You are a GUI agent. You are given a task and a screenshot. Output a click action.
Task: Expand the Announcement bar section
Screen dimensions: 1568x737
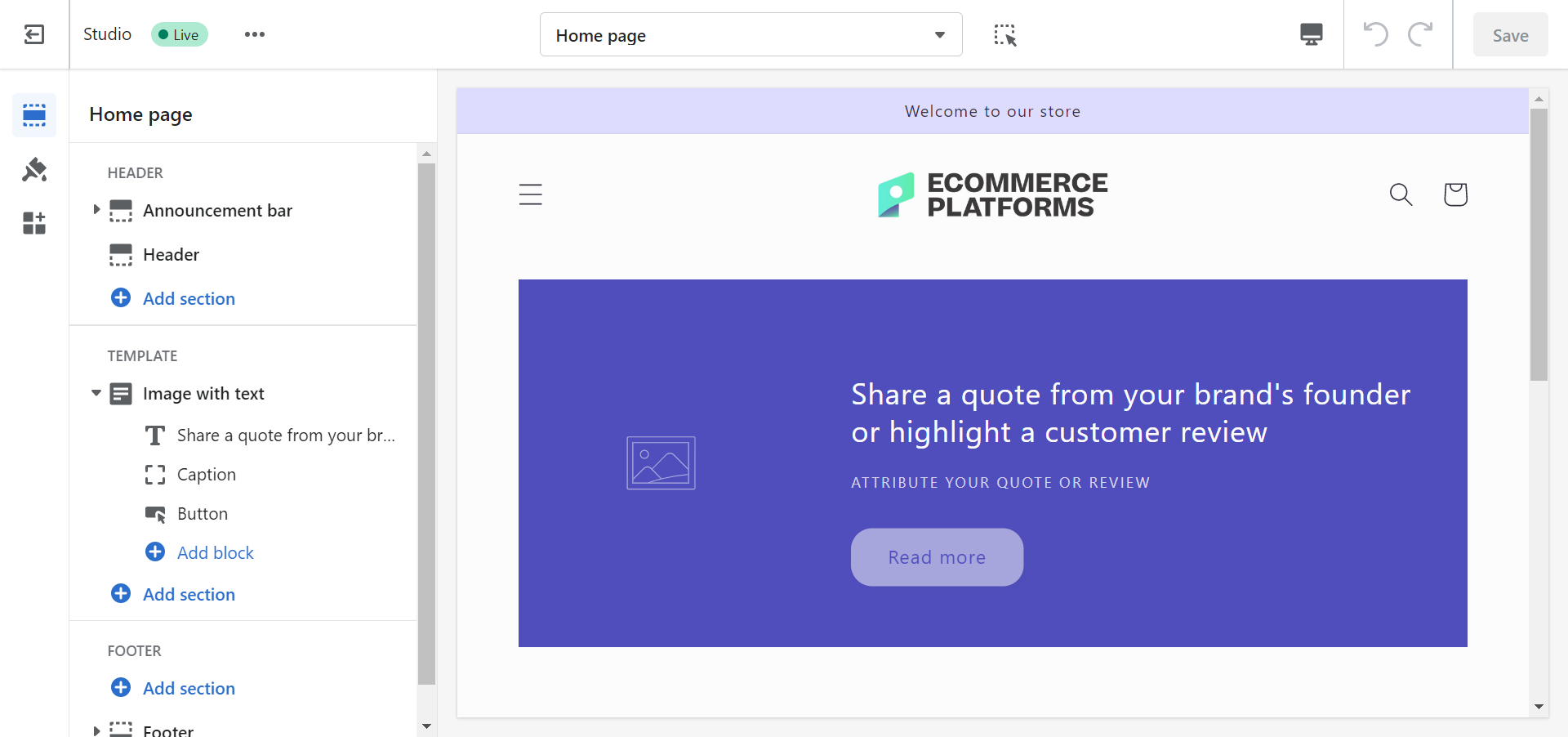click(x=96, y=210)
